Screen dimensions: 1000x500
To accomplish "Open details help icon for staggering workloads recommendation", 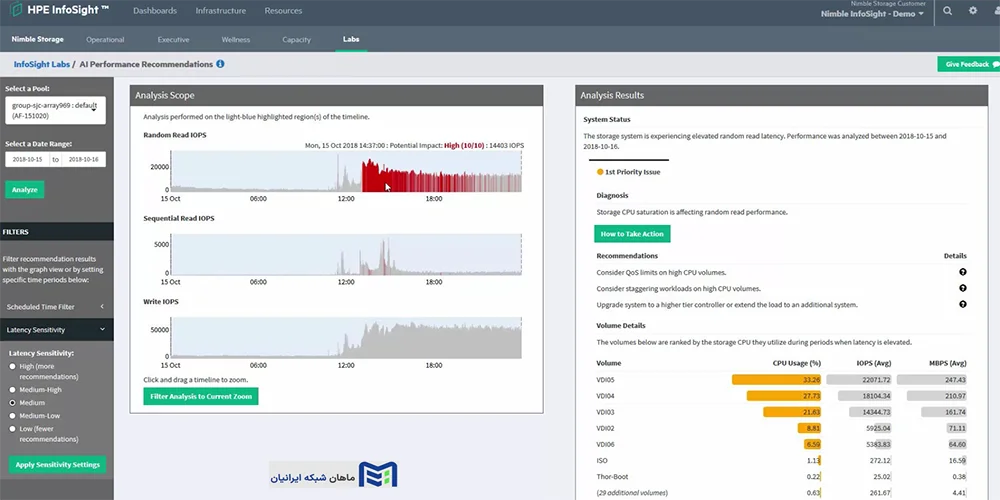I will [962, 288].
